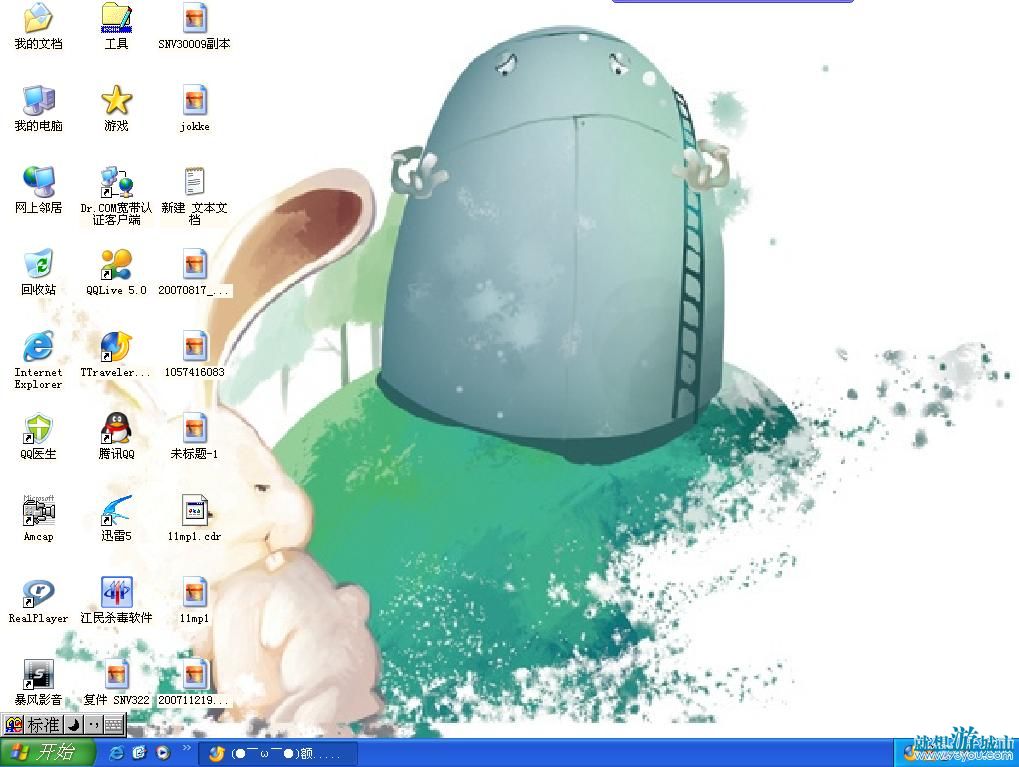This screenshot has width=1019, height=767.
Task: Select the 200711219... image file
Action: click(194, 681)
